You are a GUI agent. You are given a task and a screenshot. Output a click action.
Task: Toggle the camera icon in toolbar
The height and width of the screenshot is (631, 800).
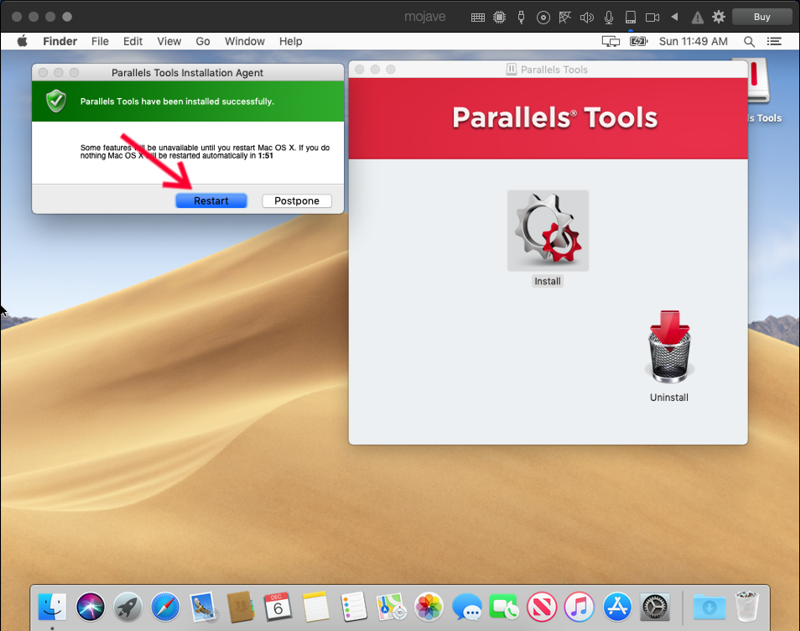652,17
